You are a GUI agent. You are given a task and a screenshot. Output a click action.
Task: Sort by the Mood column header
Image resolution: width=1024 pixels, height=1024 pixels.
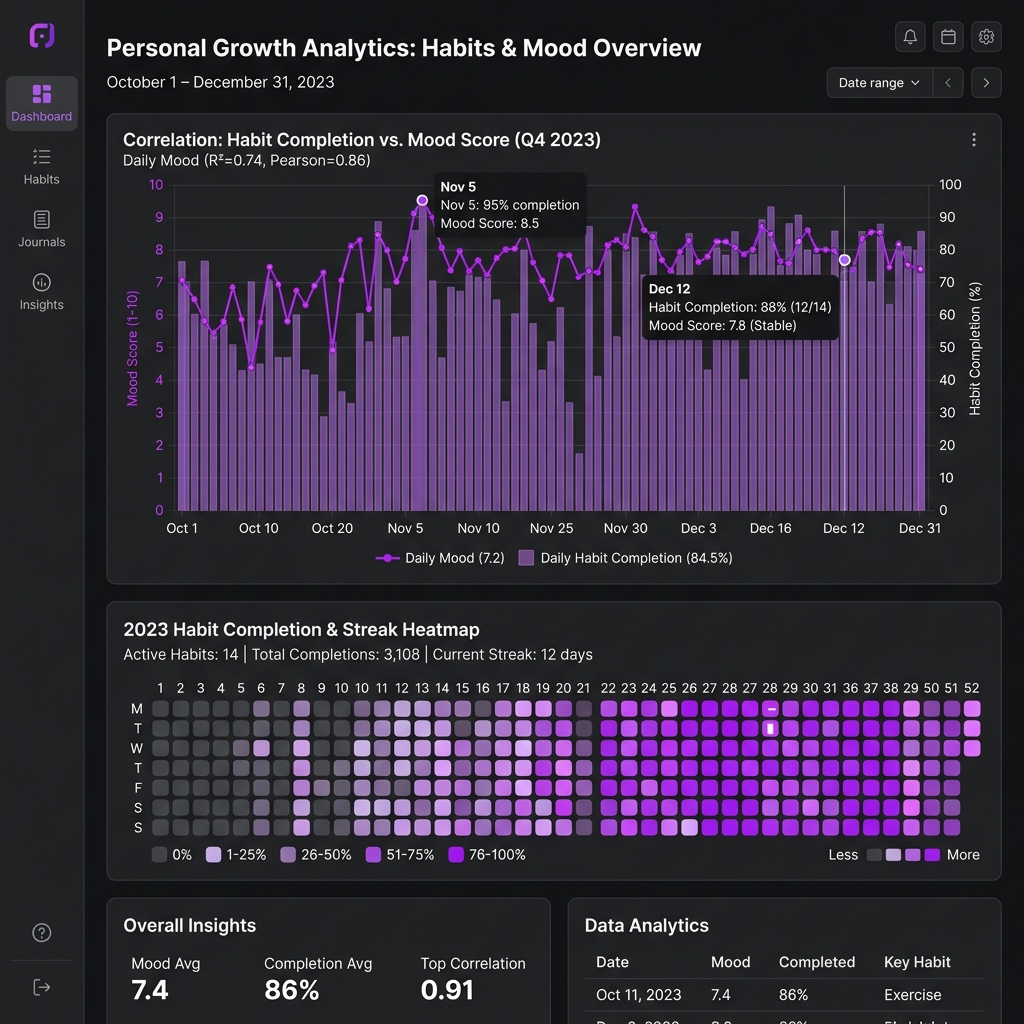point(730,962)
